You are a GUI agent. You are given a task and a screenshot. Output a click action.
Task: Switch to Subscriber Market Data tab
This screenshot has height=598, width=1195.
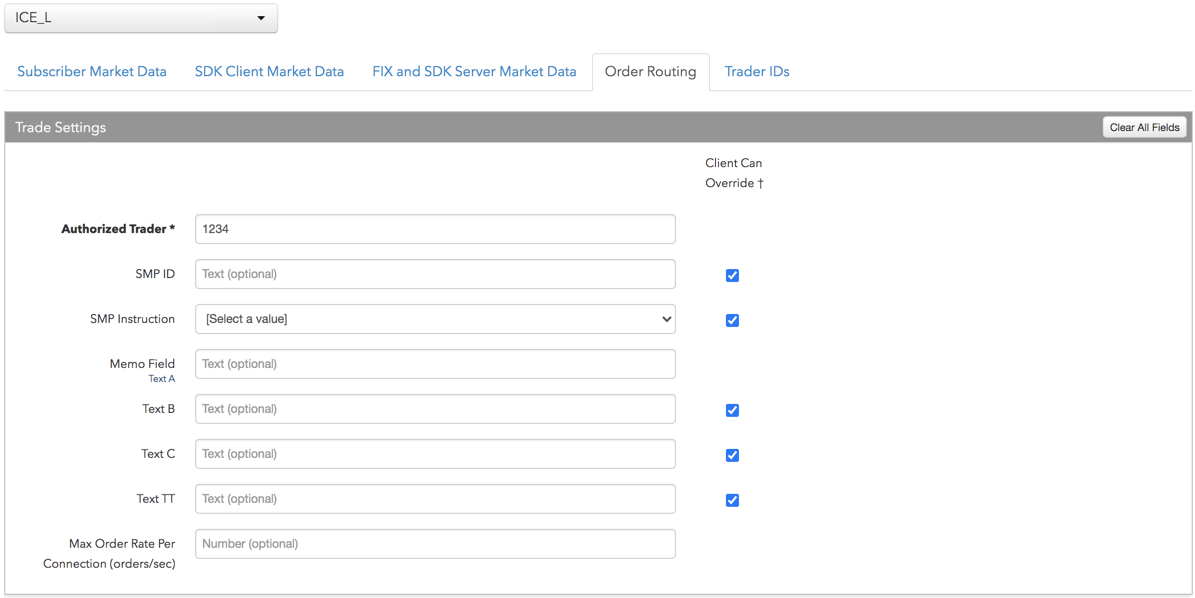point(91,72)
